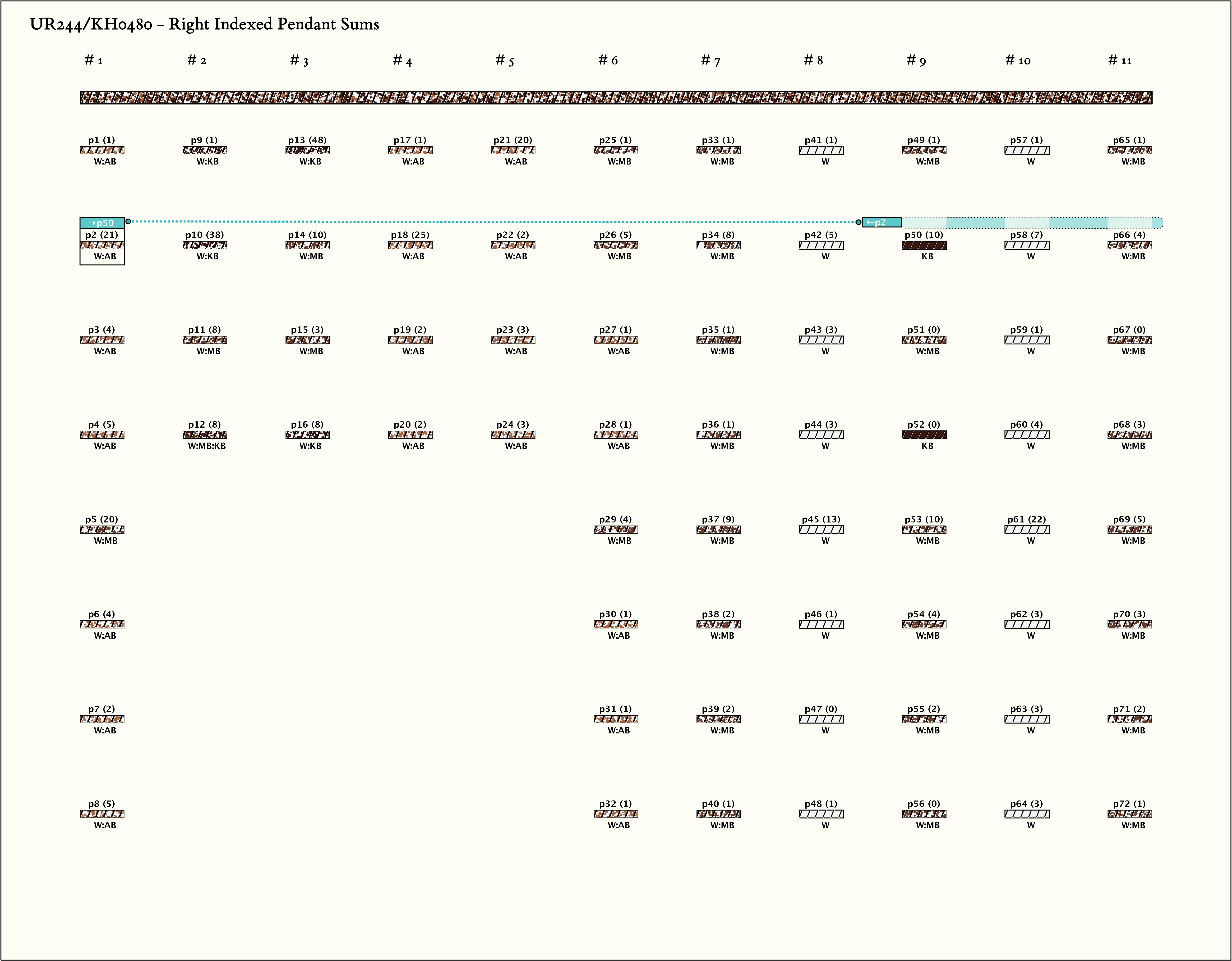This screenshot has width=1232, height=961.
Task: Click the p12 W:MB:KB cord swatch
Action: 205,435
